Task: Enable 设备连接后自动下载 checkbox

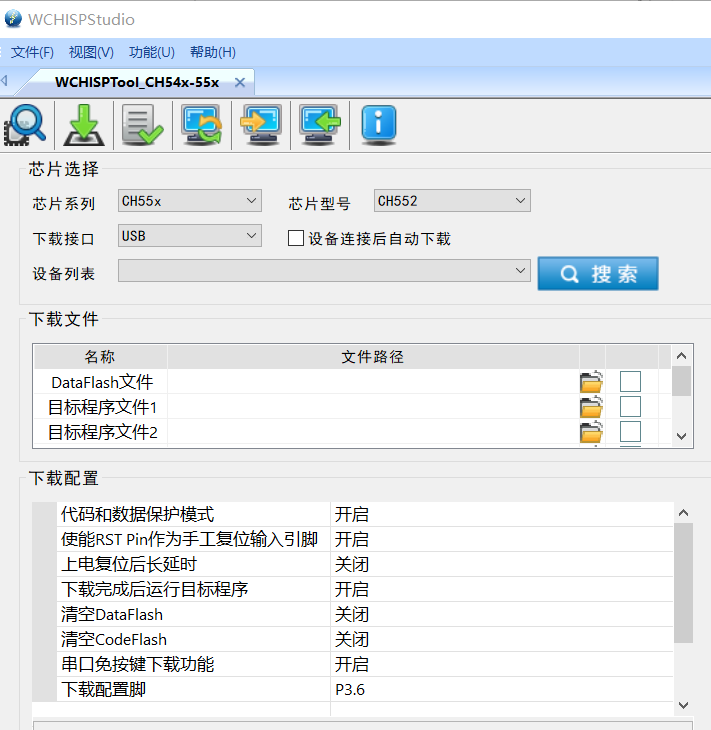Action: click(296, 238)
